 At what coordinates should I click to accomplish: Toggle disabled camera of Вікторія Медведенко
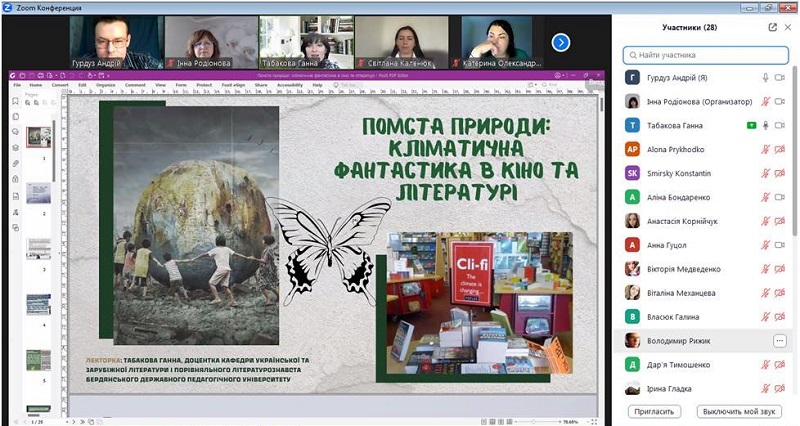[x=780, y=269]
